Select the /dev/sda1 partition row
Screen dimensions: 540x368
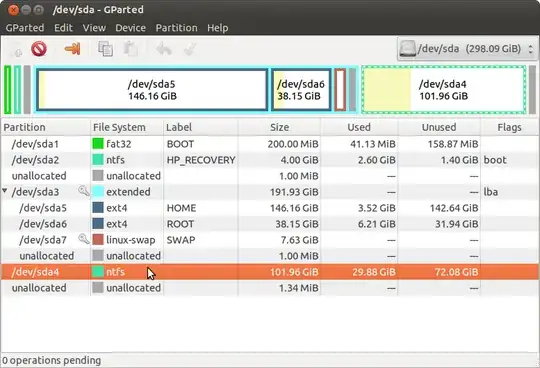tap(270, 144)
